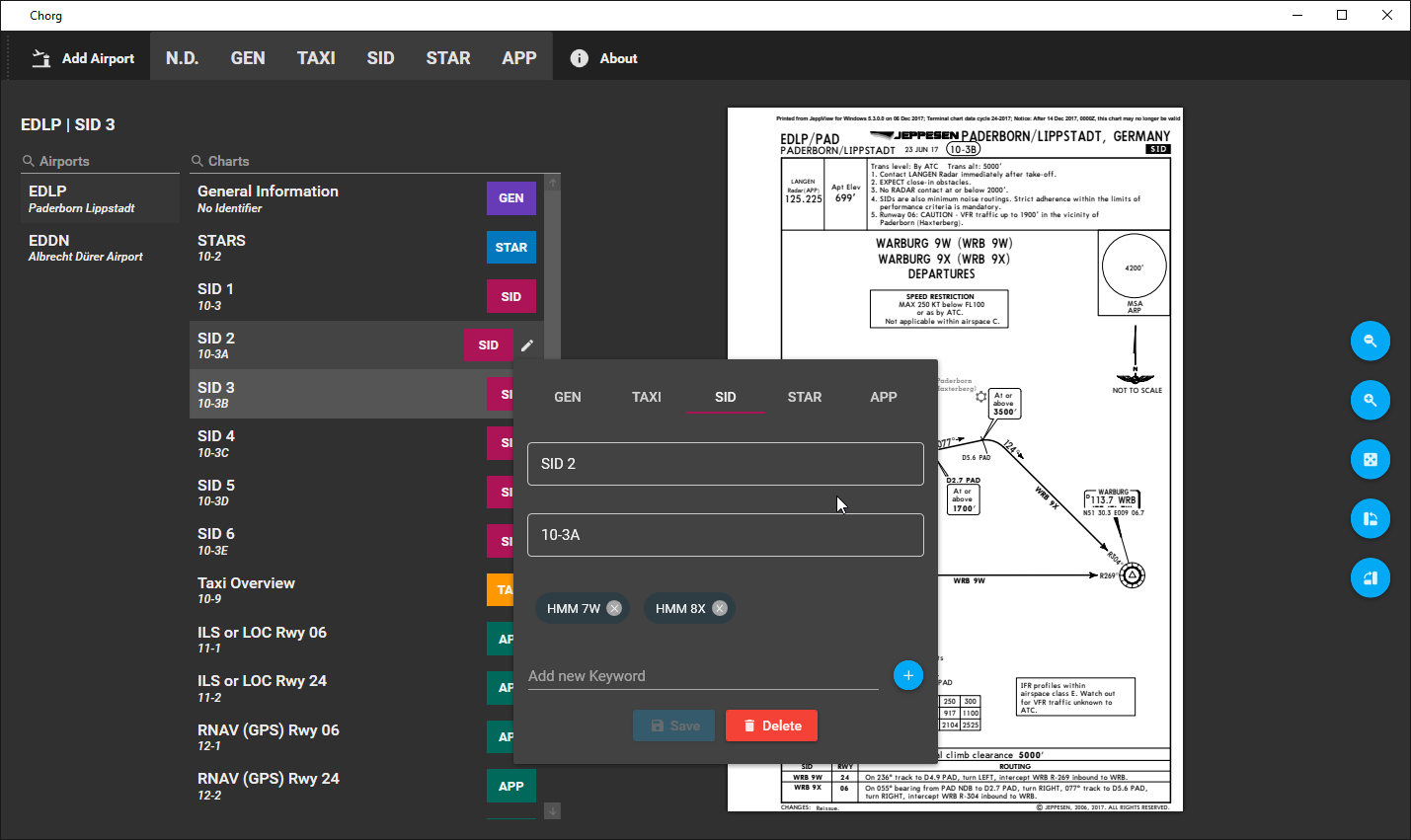
Task: Open the RNAV (GPS) Rwy 06 chart
Action: pyautogui.click(x=352, y=737)
